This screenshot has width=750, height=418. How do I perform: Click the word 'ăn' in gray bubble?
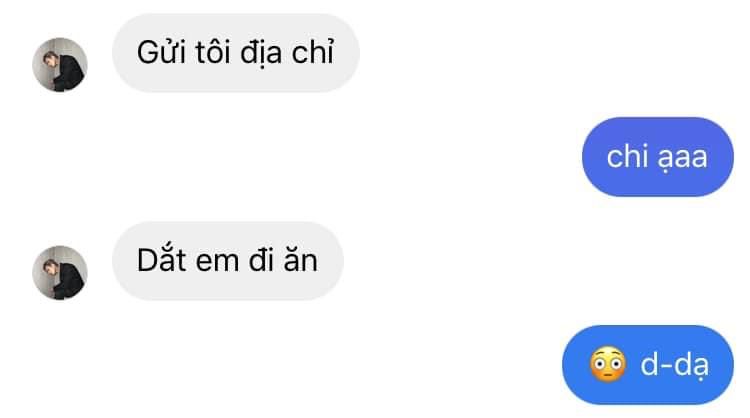tap(300, 261)
